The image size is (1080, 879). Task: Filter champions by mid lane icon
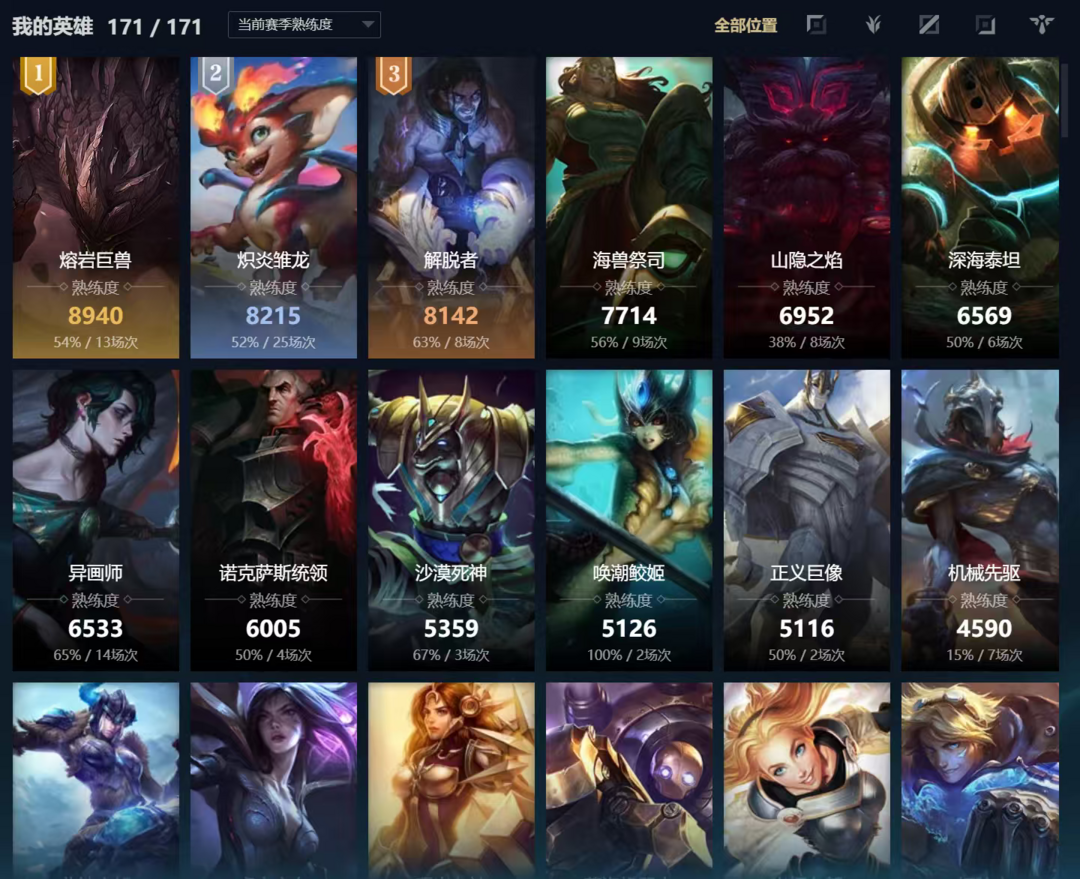click(929, 25)
